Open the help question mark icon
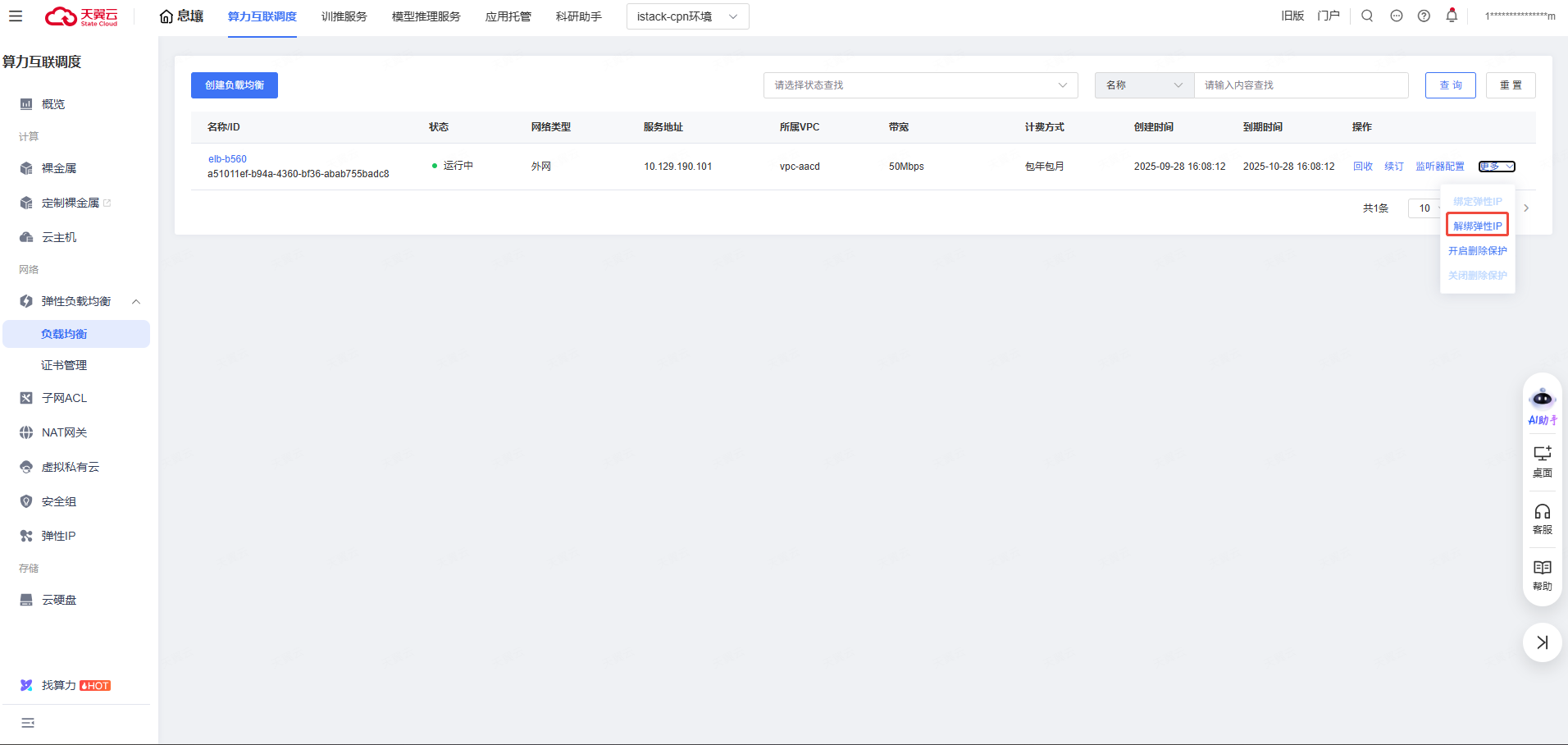 click(1424, 16)
